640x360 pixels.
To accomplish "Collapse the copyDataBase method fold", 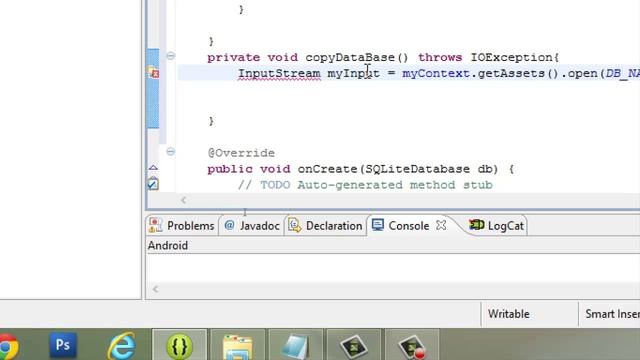I will coord(171,56).
